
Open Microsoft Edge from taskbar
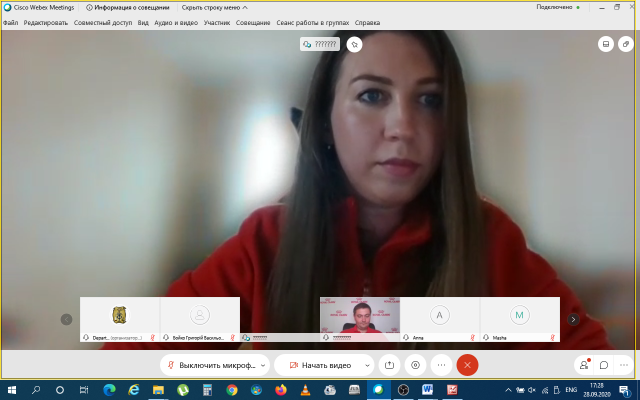[x=109, y=390]
